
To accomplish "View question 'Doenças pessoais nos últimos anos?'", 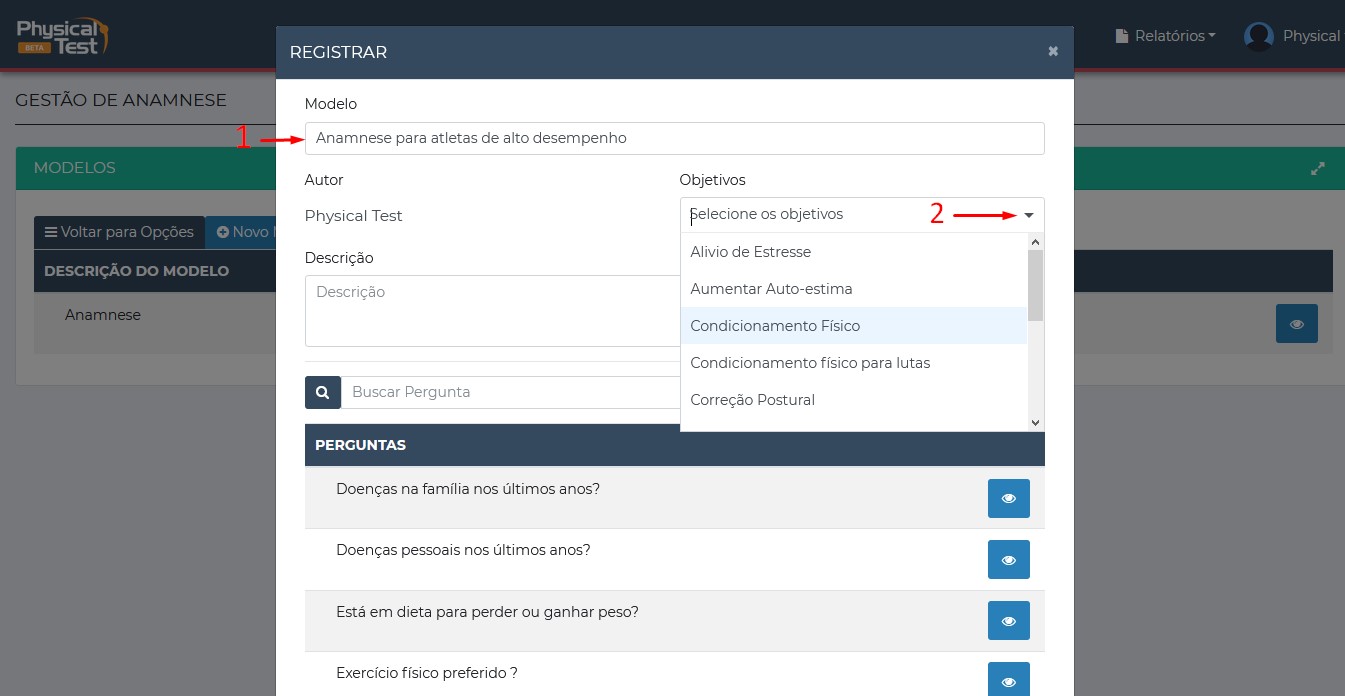I will click(1008, 560).
